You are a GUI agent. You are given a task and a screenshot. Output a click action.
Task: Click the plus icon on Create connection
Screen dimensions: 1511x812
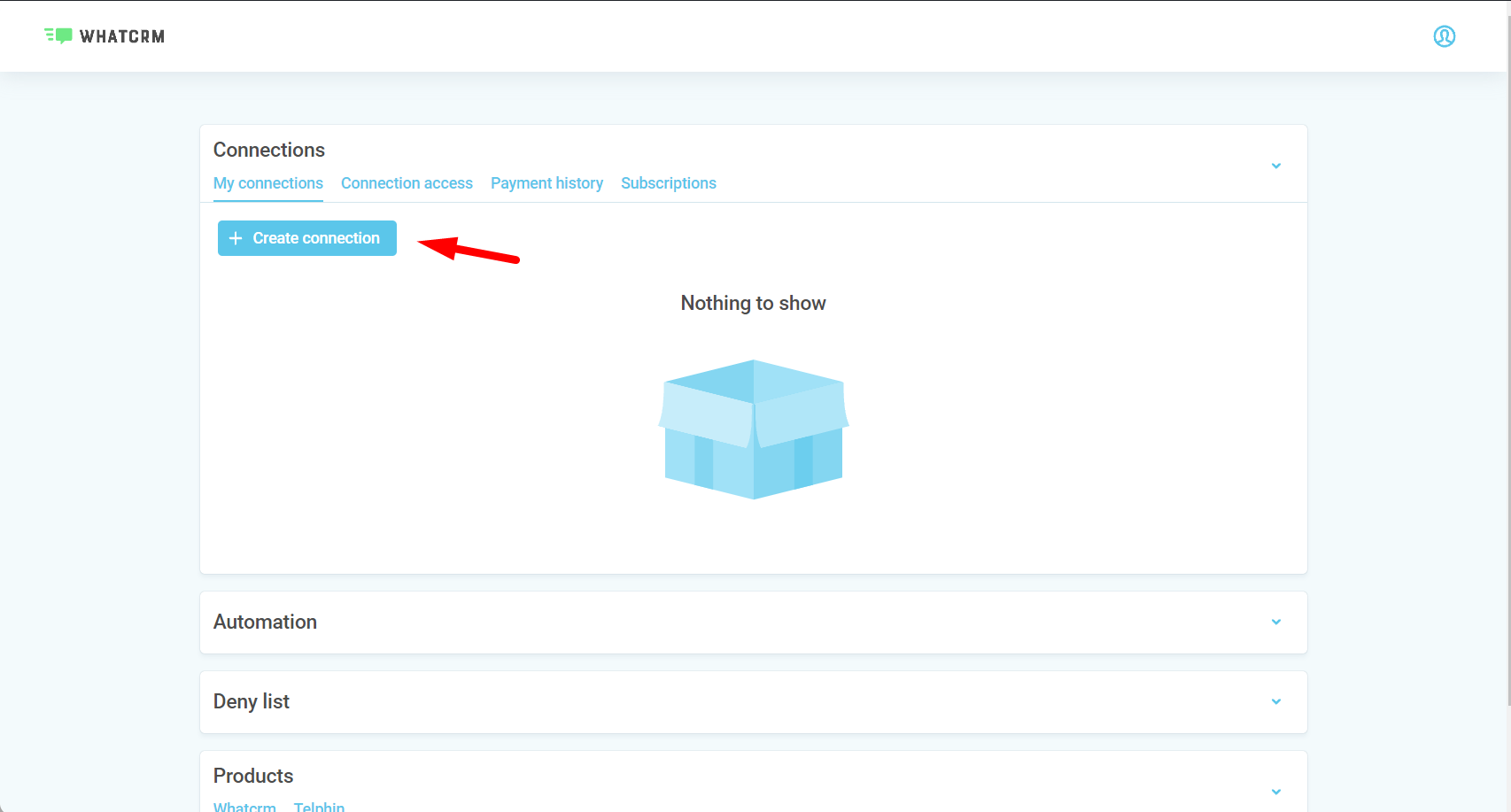[236, 238]
